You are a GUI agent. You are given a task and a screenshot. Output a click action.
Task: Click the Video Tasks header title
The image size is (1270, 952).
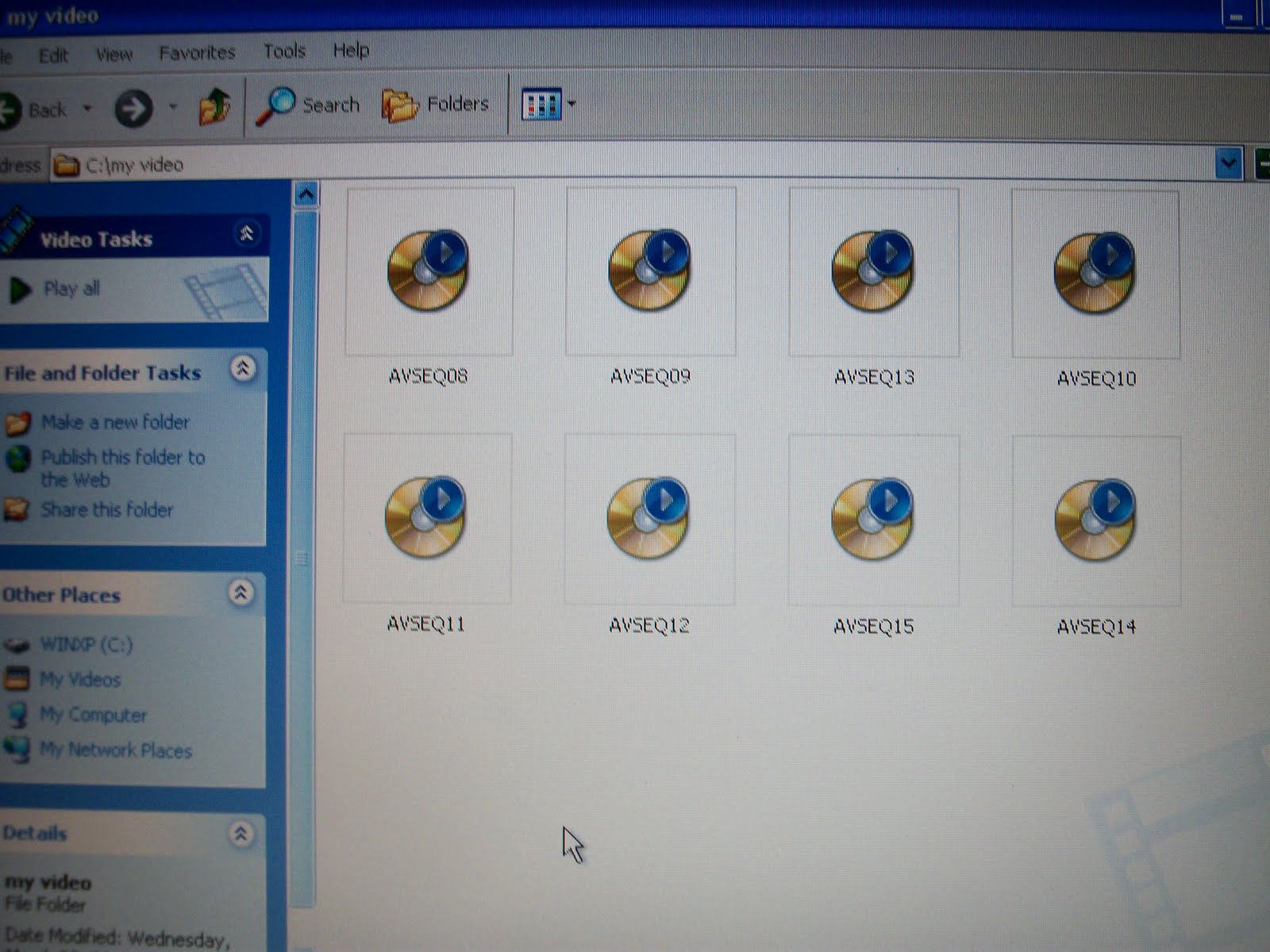pyautogui.click(x=96, y=239)
